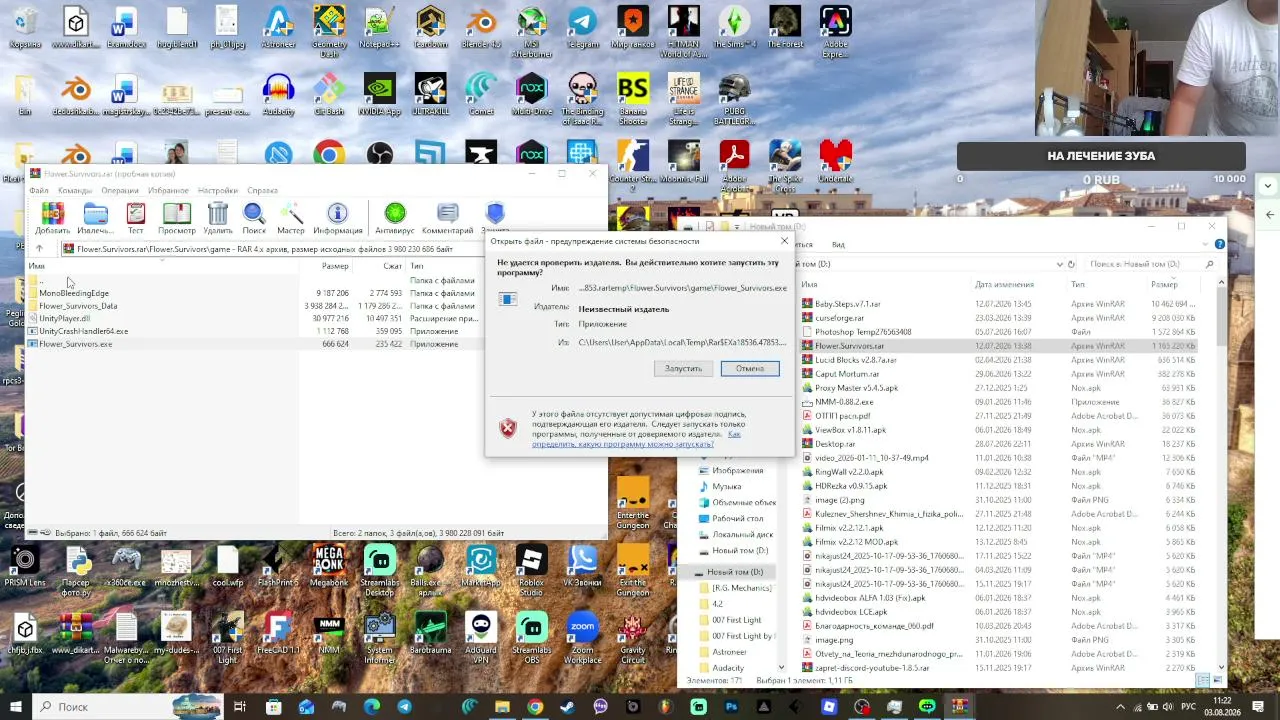The image size is (1280, 720).
Task: Open the Windows Start menu
Action: (16, 707)
